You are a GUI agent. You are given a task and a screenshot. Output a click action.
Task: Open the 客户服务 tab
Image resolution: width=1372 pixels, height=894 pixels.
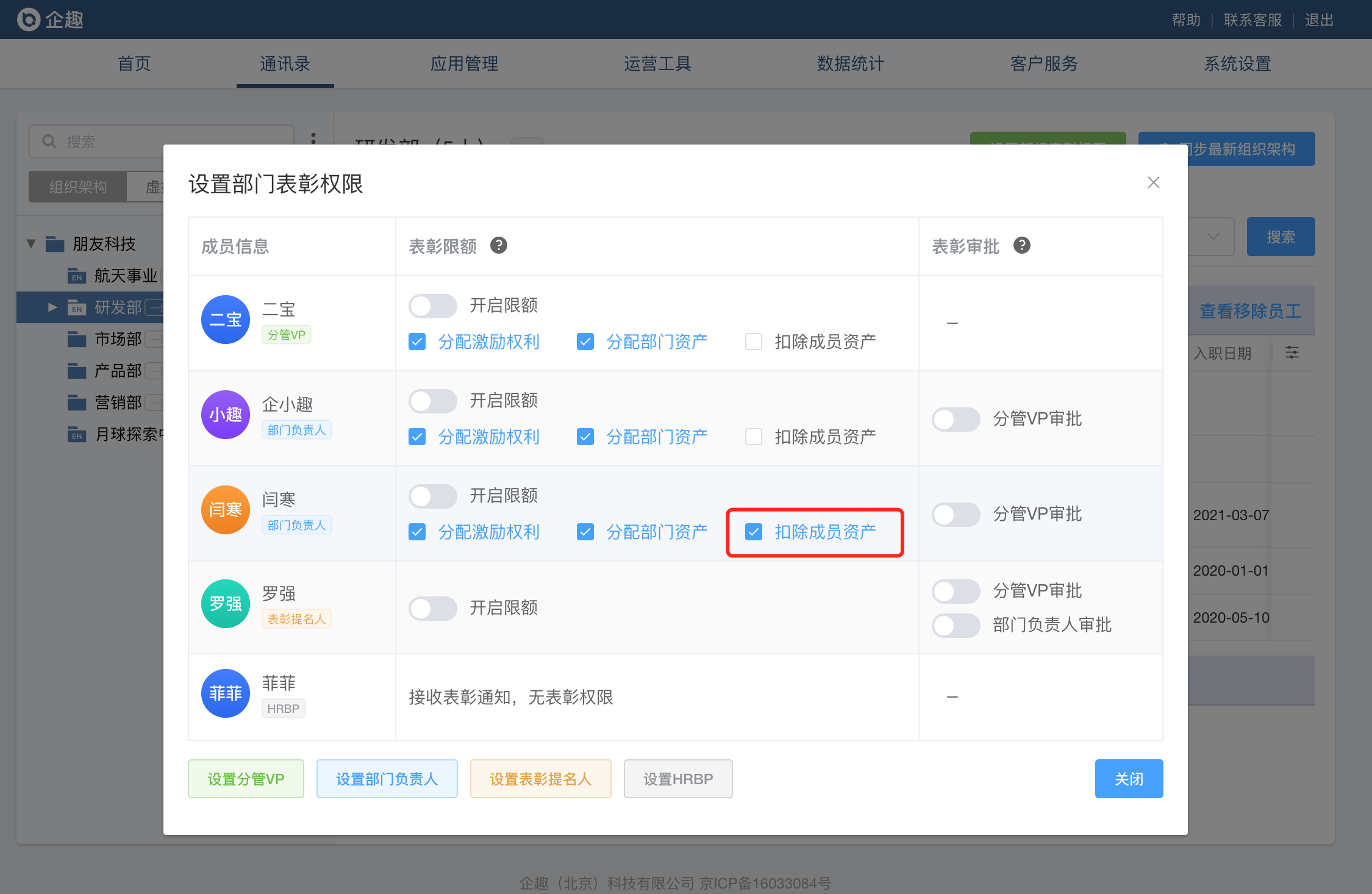click(1044, 63)
